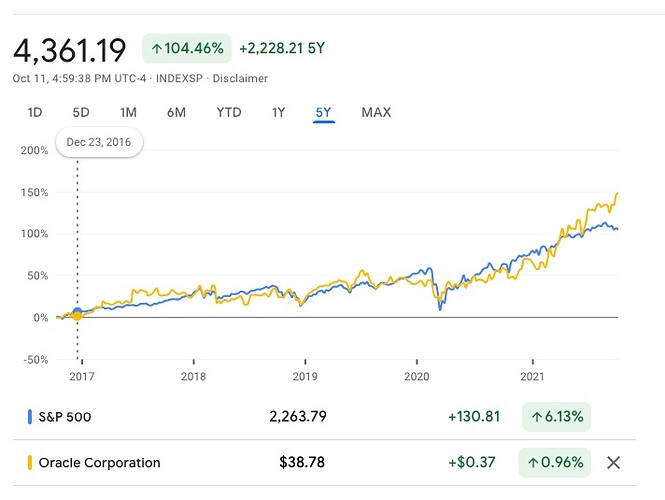Screen dimensions: 665x500
Task: Switch to the 6M time range
Action: pyautogui.click(x=176, y=112)
